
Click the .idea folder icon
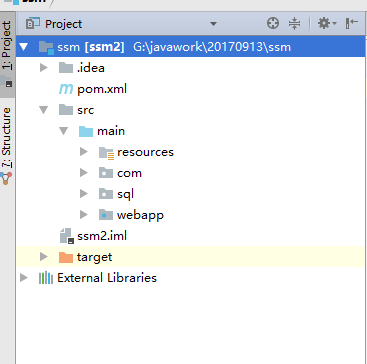[66, 68]
